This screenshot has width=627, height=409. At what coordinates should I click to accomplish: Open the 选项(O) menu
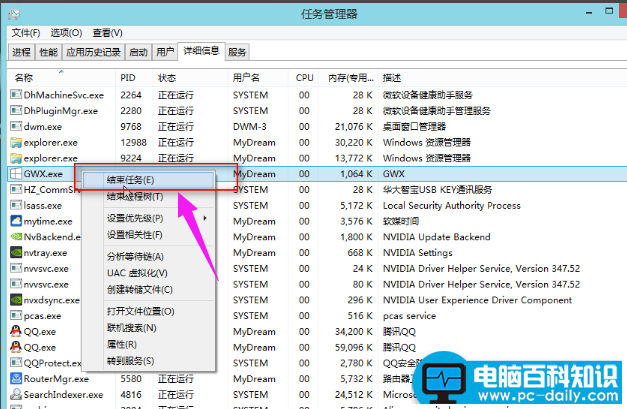click(66, 33)
